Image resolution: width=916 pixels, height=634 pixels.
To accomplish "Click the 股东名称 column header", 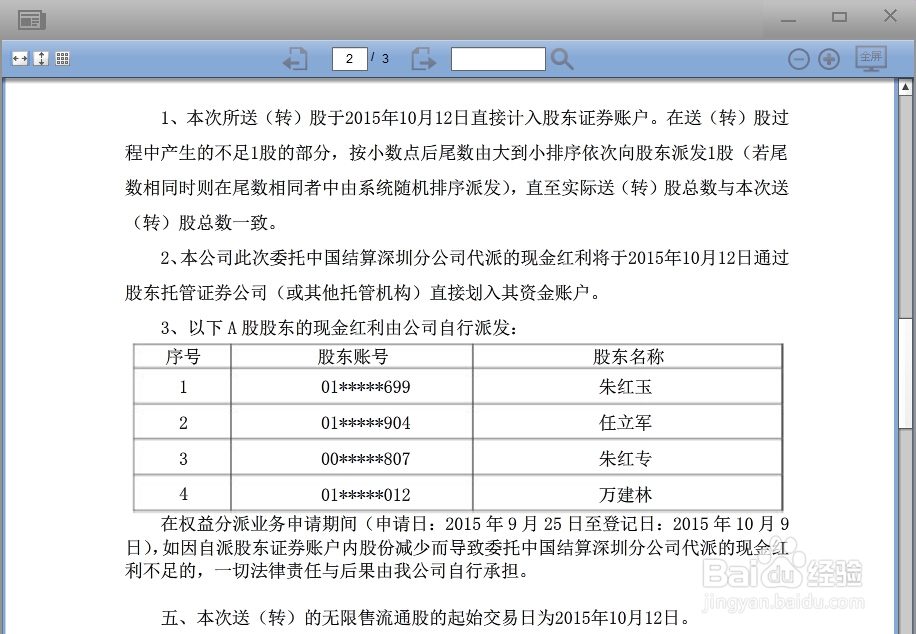I will (628, 356).
